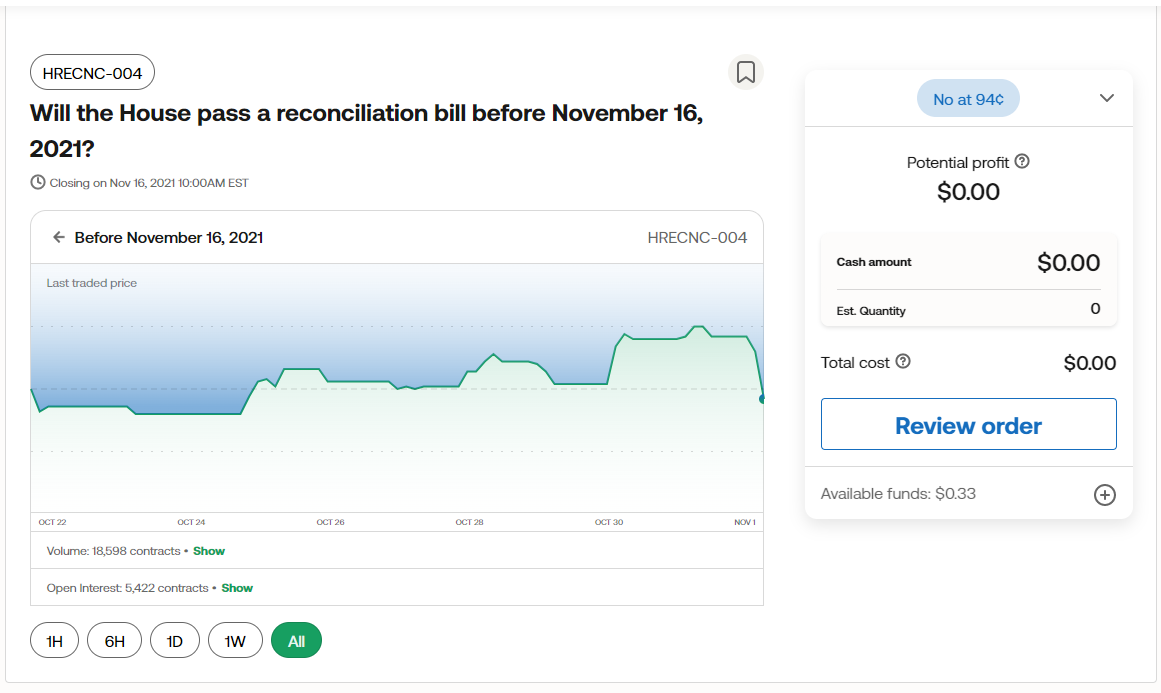Switch chart to 1W range
The width and height of the screenshot is (1161, 693).
pyautogui.click(x=235, y=641)
